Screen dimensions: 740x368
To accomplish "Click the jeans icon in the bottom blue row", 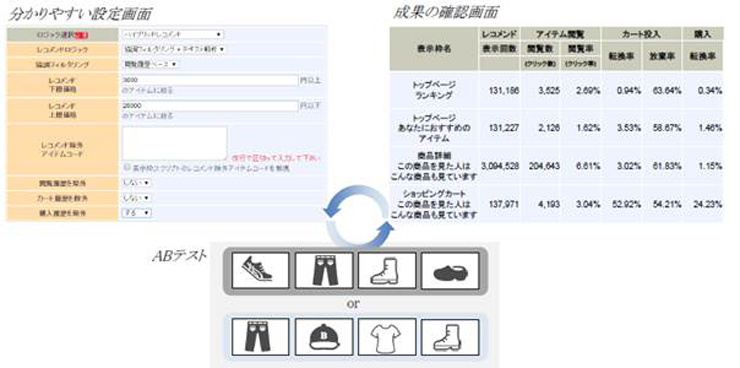I will (x=260, y=337).
